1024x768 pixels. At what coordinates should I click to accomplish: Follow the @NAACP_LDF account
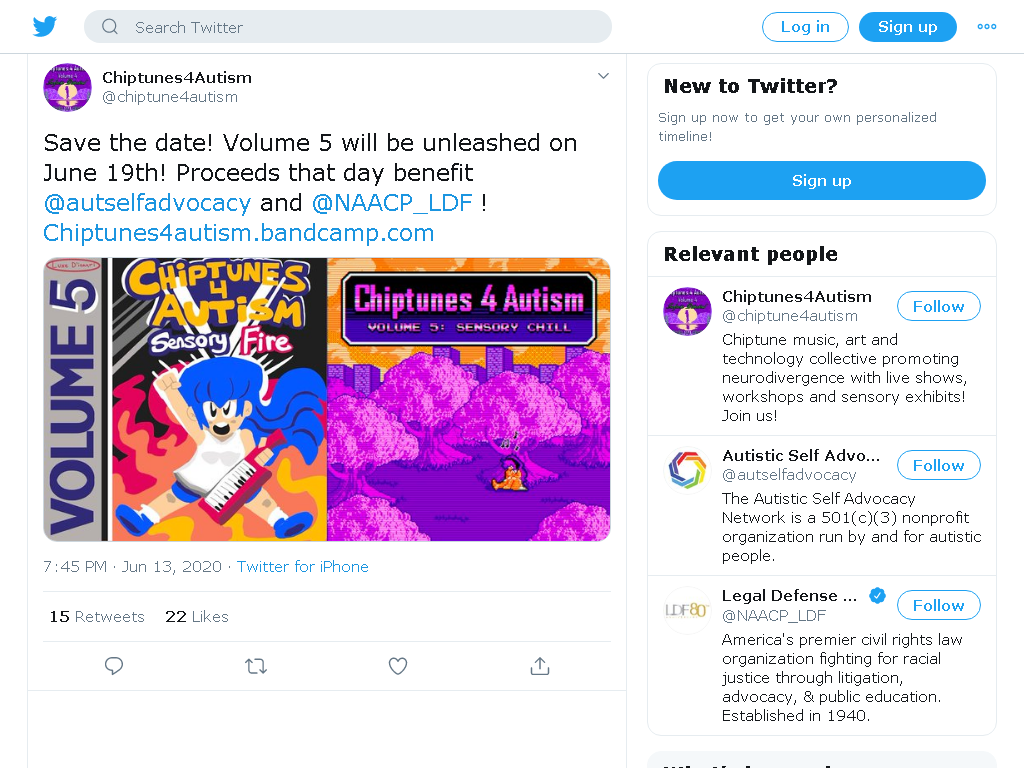click(938, 605)
